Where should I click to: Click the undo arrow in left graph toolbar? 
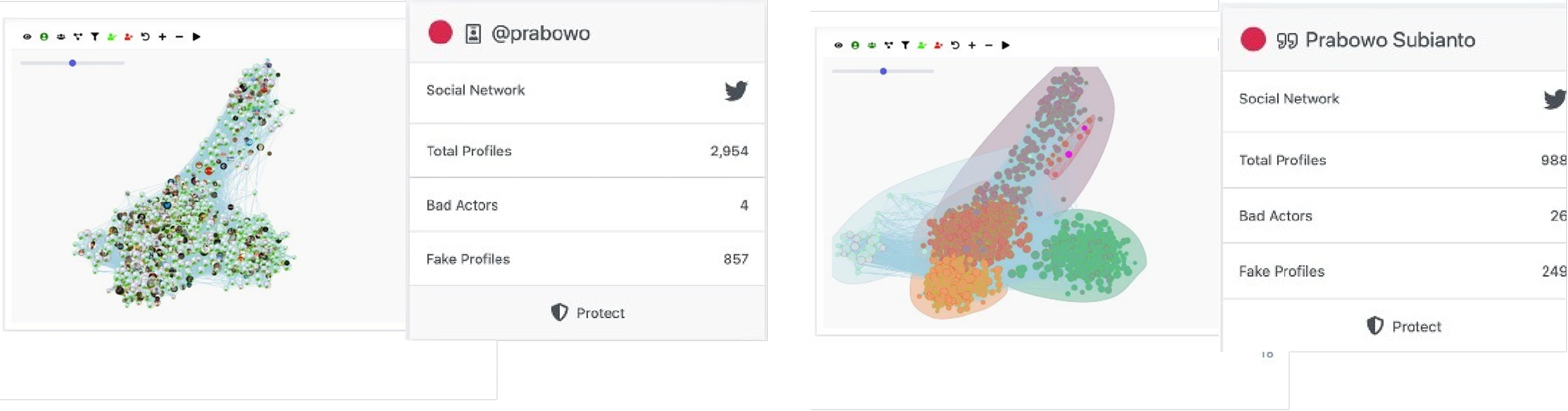145,37
